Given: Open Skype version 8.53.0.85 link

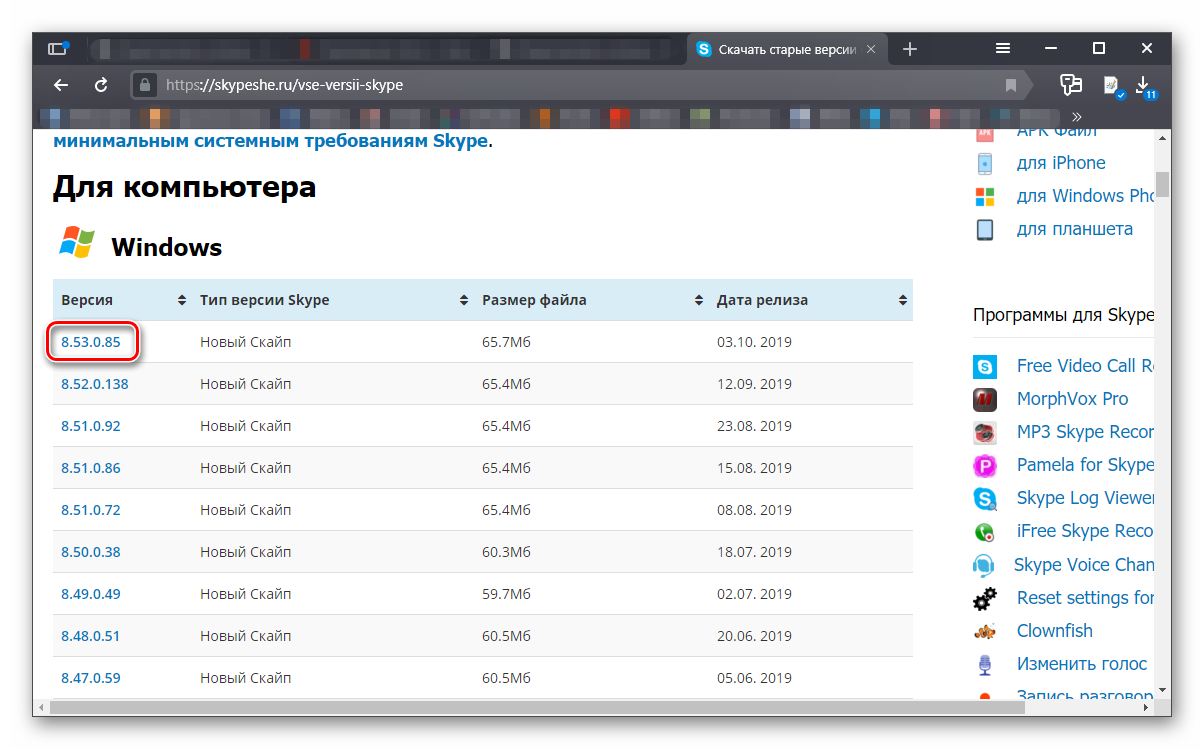Looking at the screenshot, I should coord(91,342).
